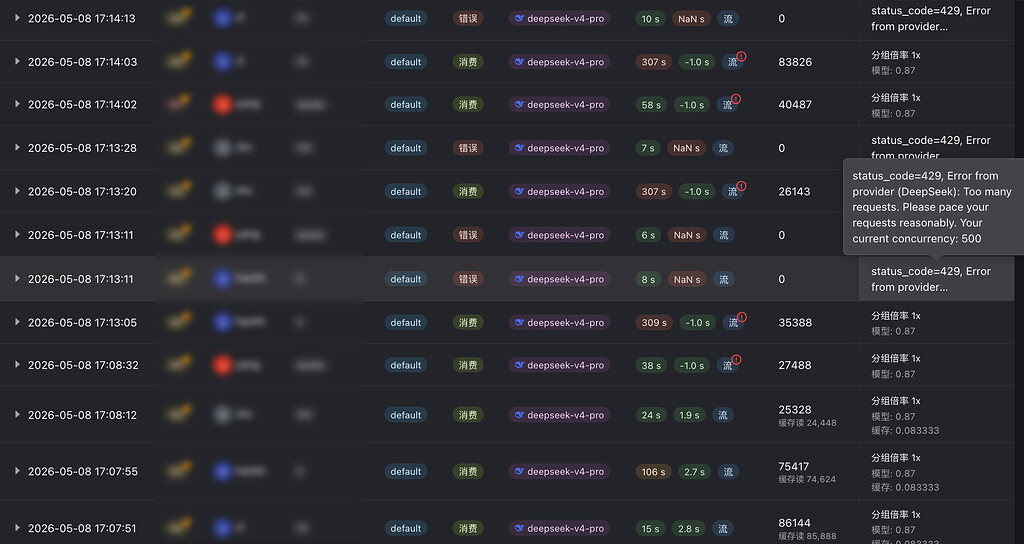Expand the 17:13:28 log entry
This screenshot has height=544, width=1024.
pyautogui.click(x=17, y=148)
